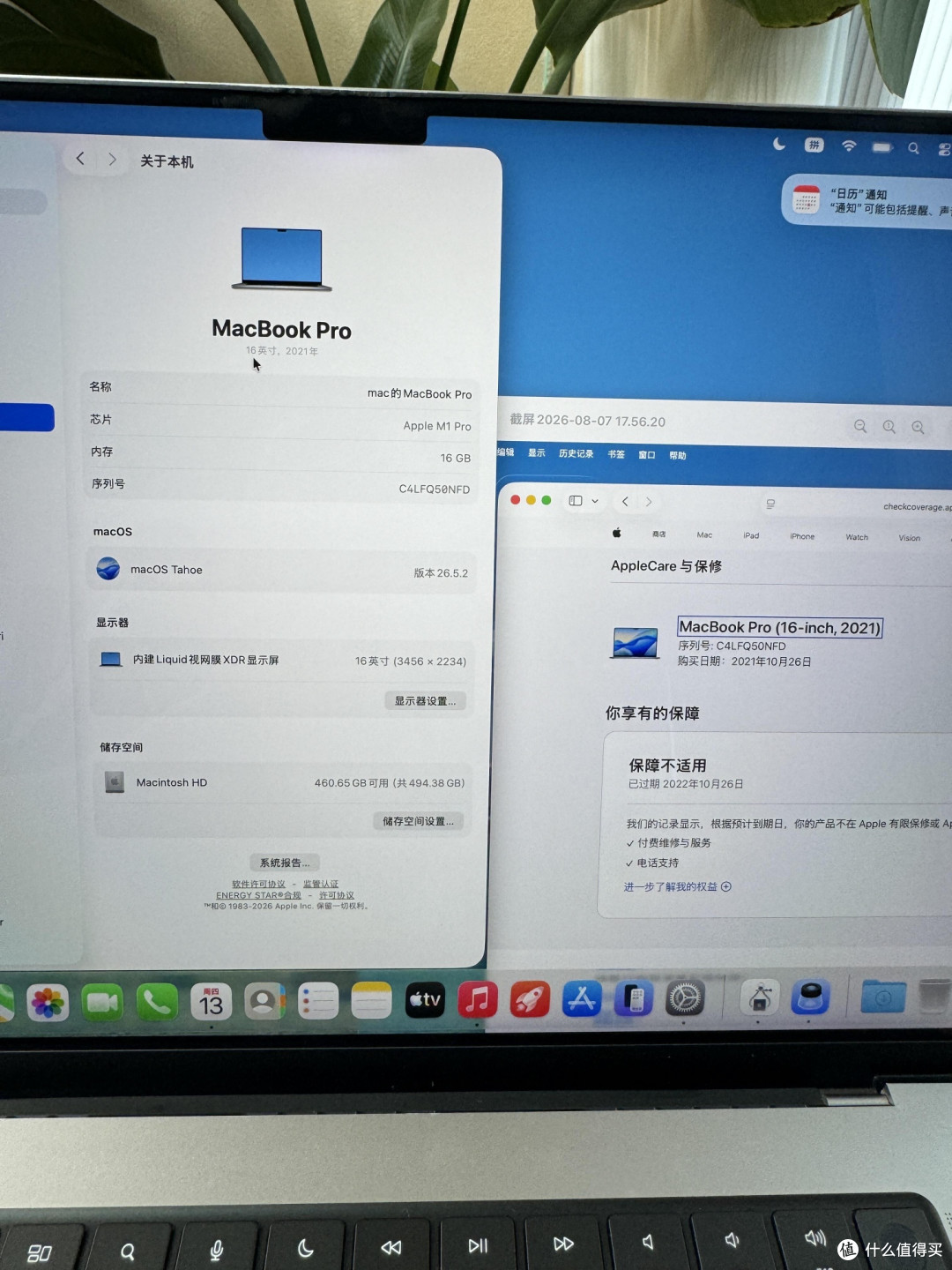Select the Vision tab on Apple site
This screenshot has height=1270, width=952.
pyautogui.click(x=910, y=538)
